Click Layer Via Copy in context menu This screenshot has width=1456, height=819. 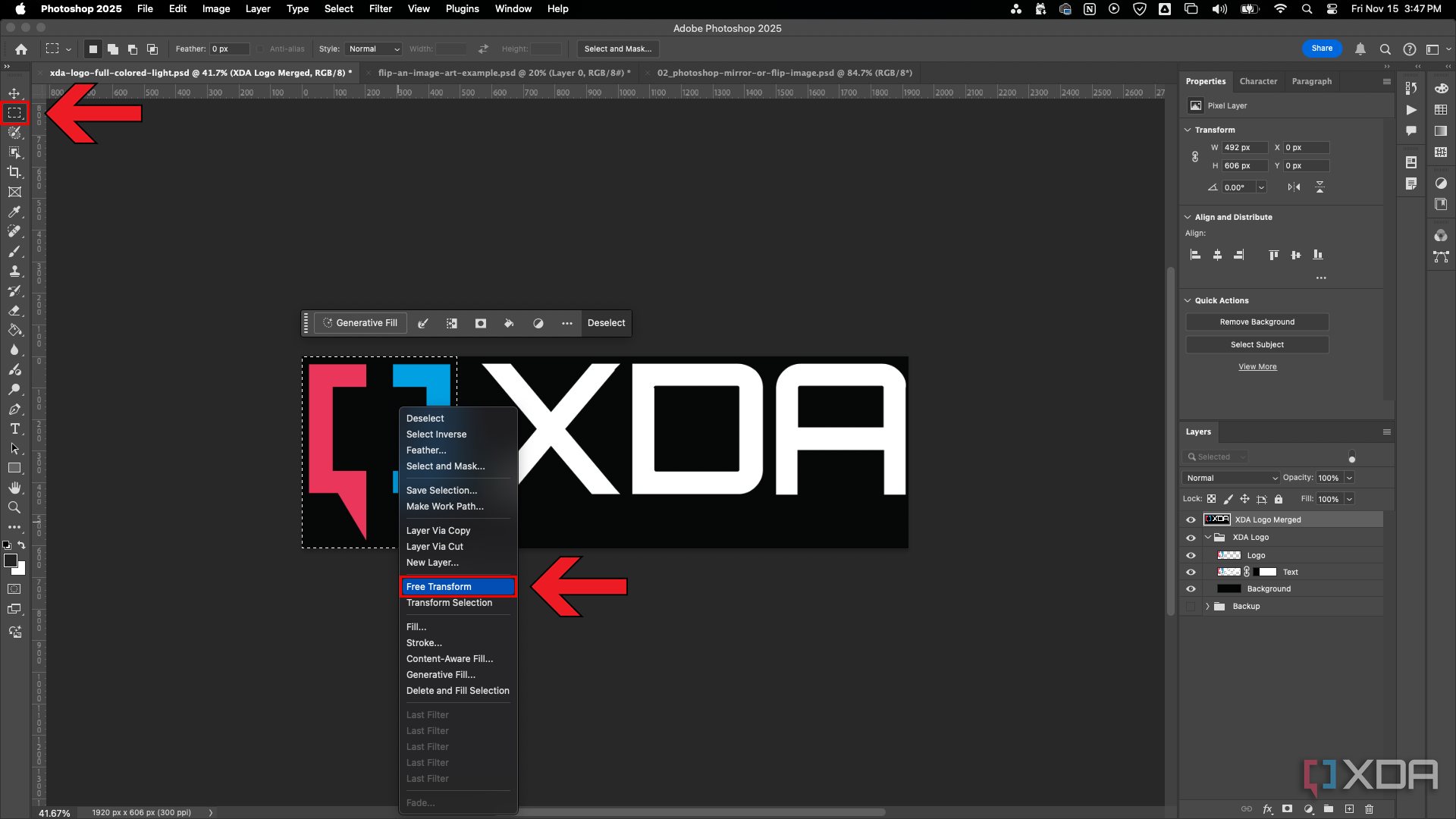pyautogui.click(x=438, y=530)
